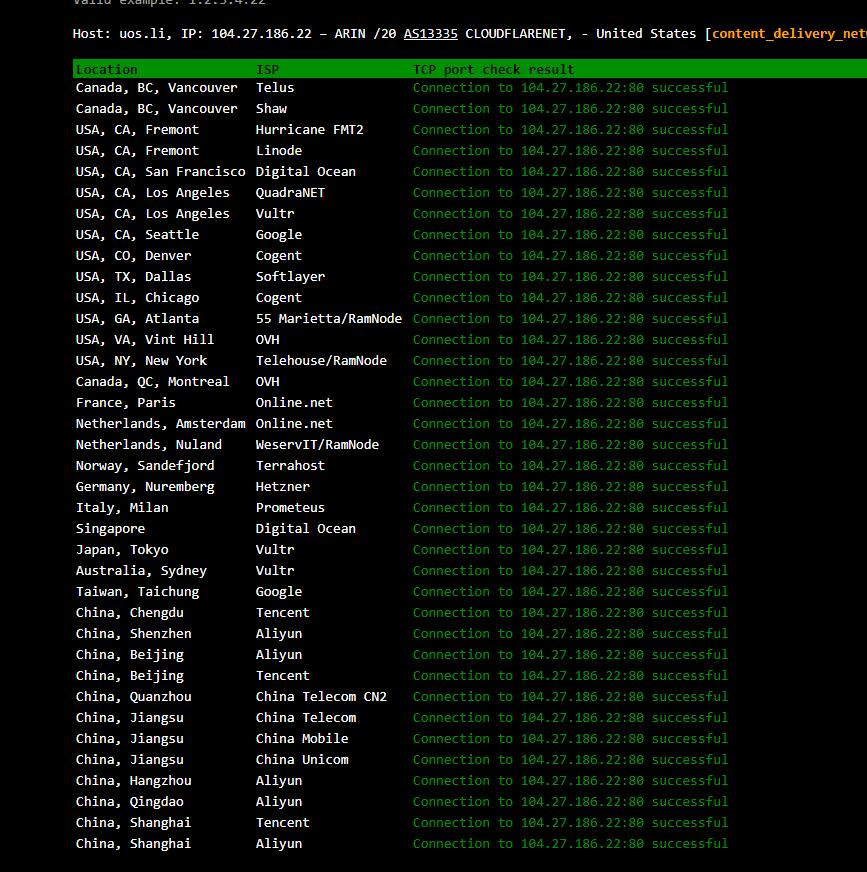Select the USA, CA, San Francisco location

click(x=160, y=172)
